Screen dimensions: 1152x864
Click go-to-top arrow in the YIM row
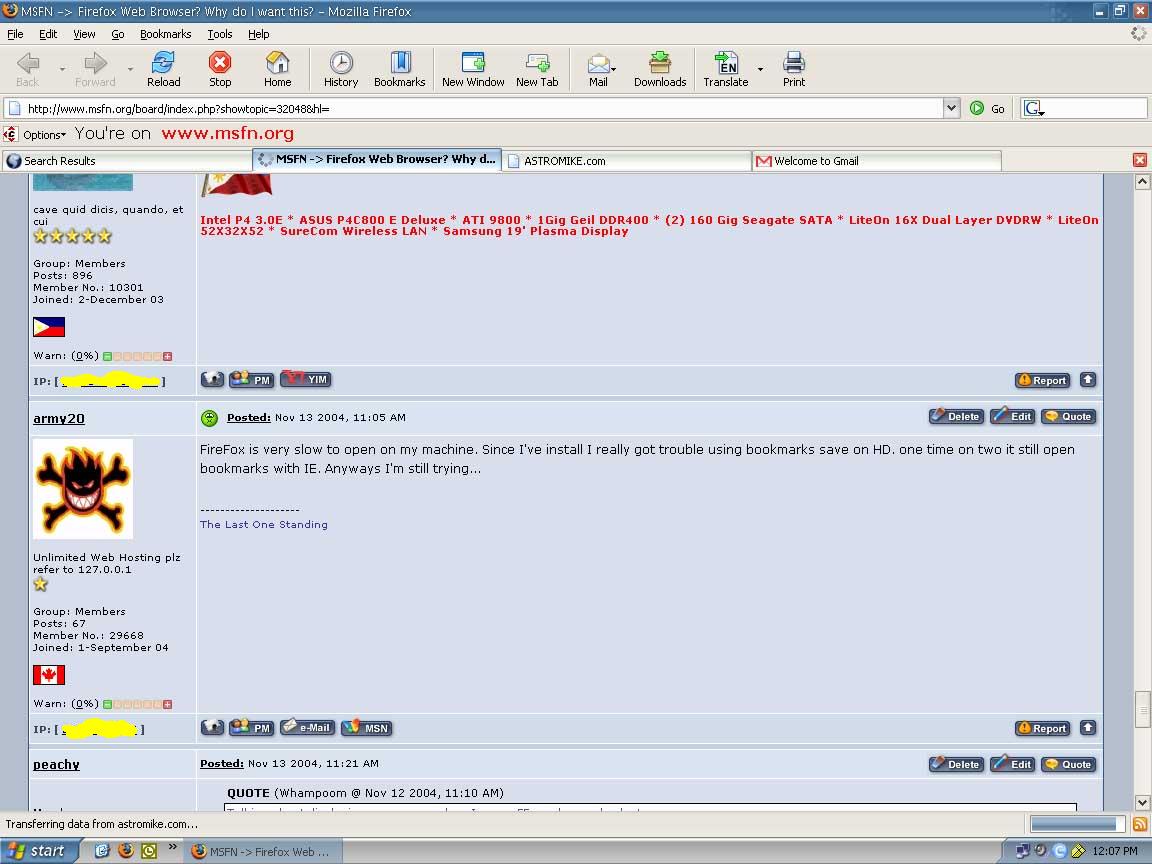(1088, 379)
